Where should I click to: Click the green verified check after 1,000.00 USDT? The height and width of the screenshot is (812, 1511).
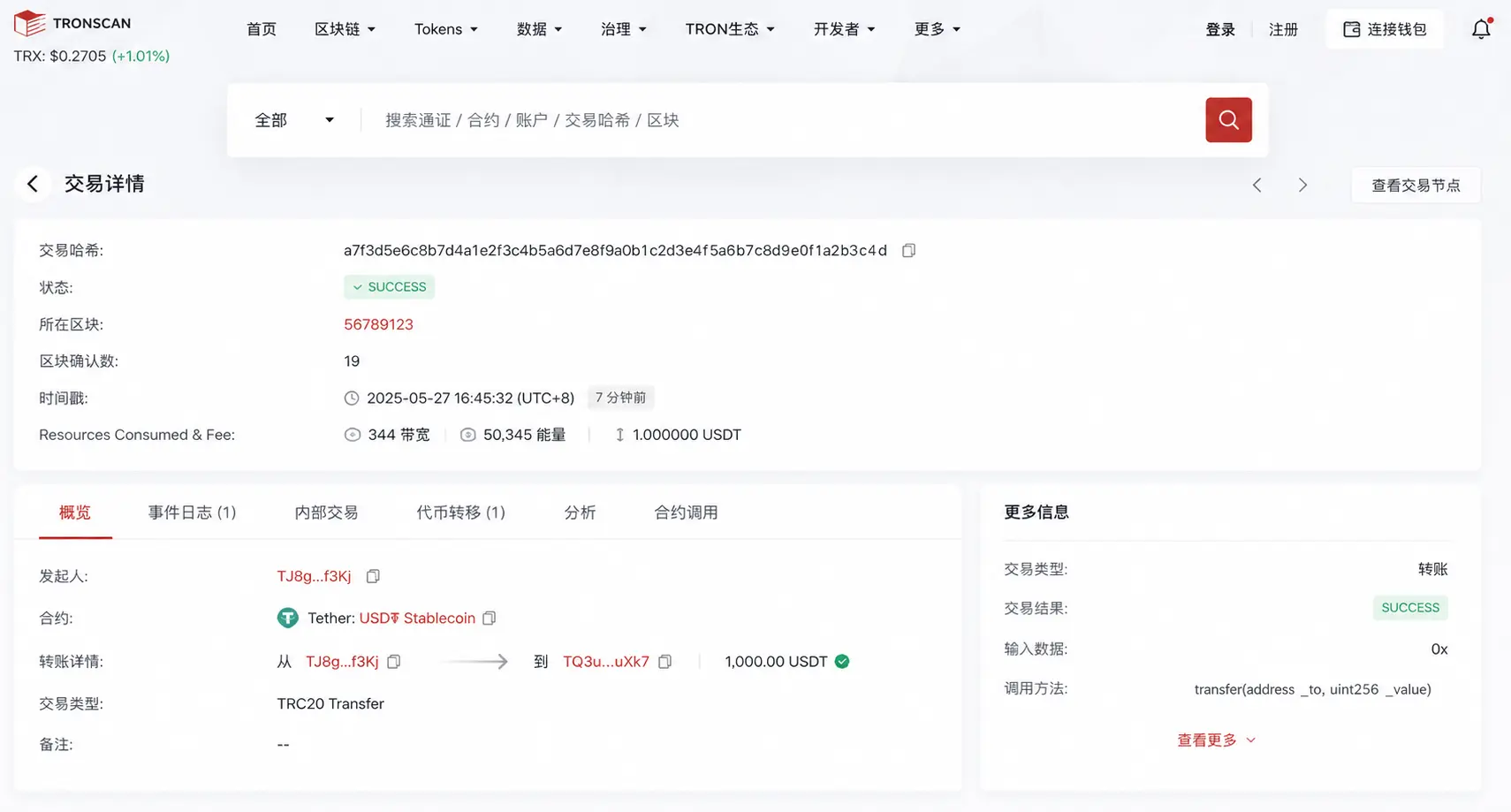click(x=842, y=662)
